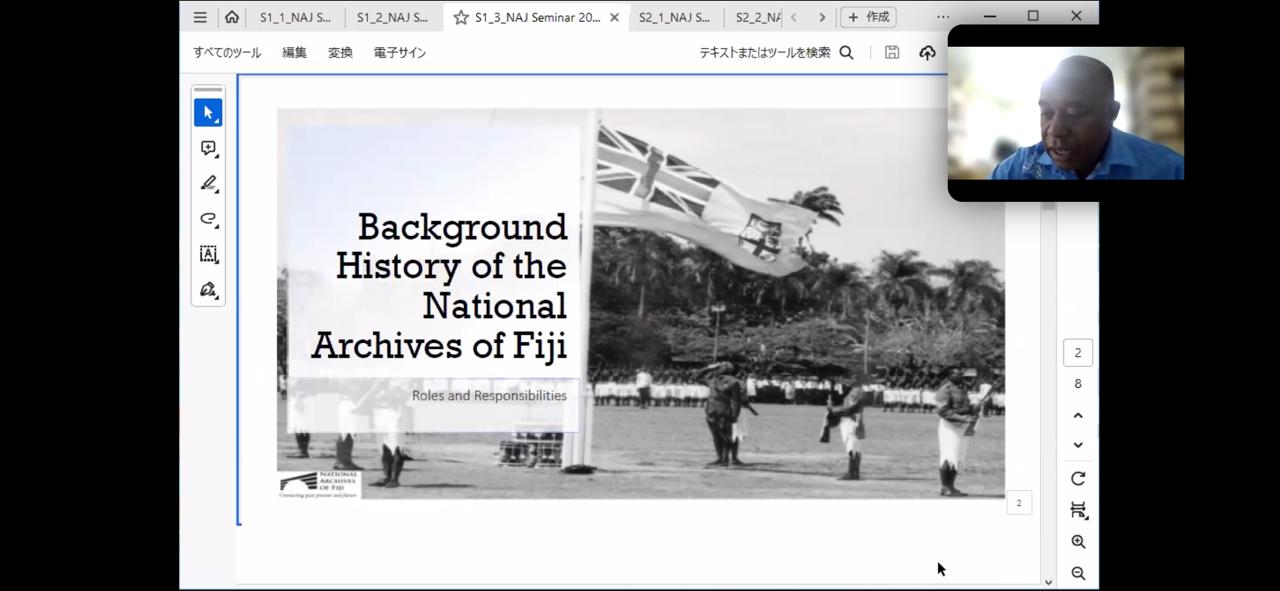Go to the Home view
The image size is (1280, 591).
coord(232,17)
